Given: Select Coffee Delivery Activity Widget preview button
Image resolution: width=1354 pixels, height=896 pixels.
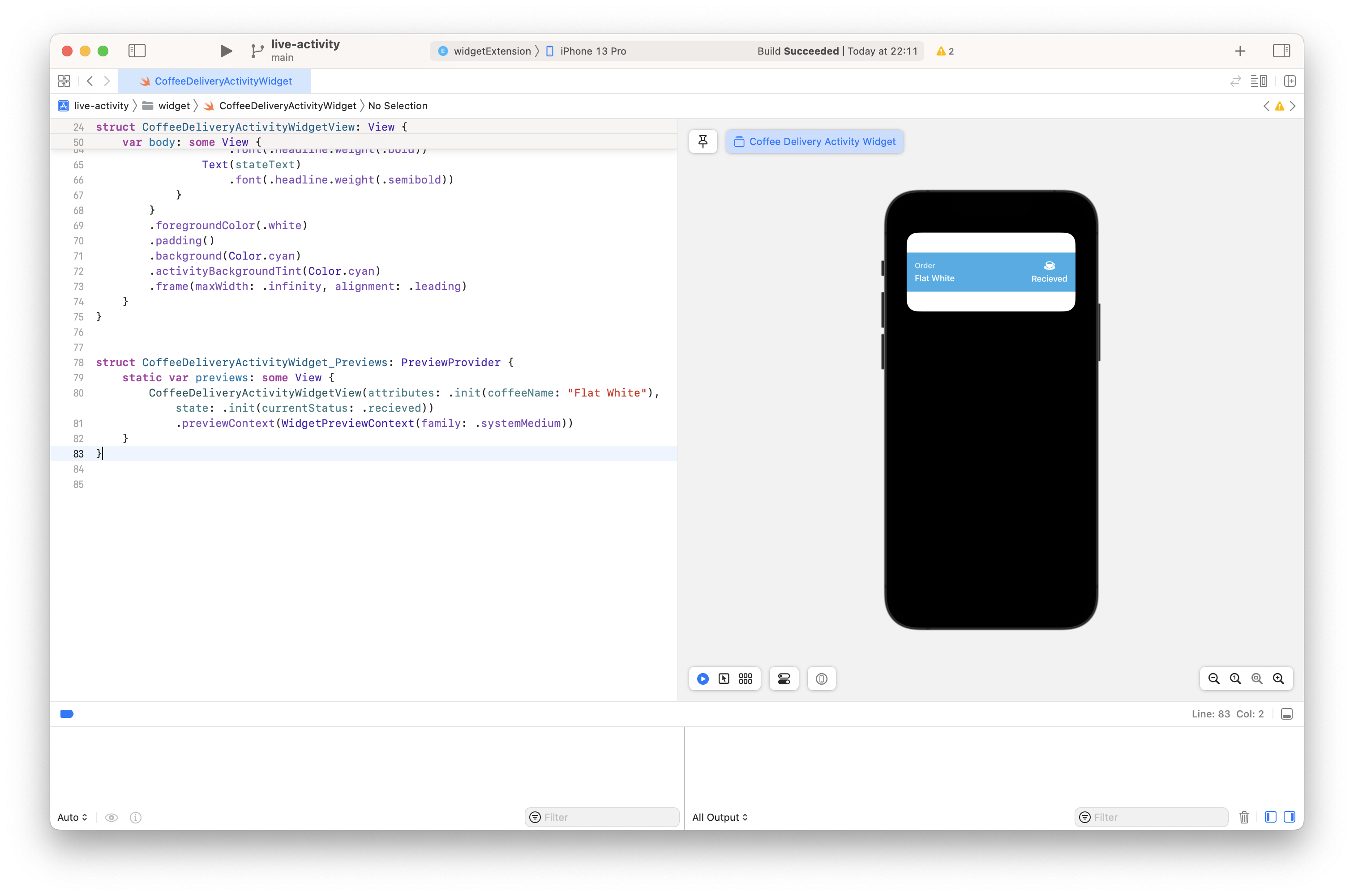Looking at the screenshot, I should (814, 141).
